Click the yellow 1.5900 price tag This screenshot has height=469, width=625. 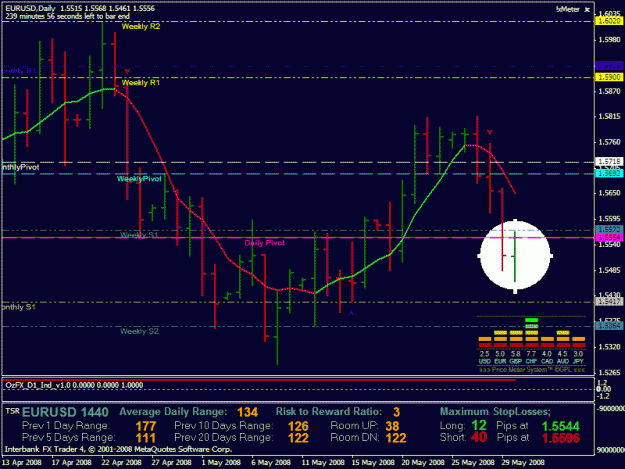click(609, 77)
